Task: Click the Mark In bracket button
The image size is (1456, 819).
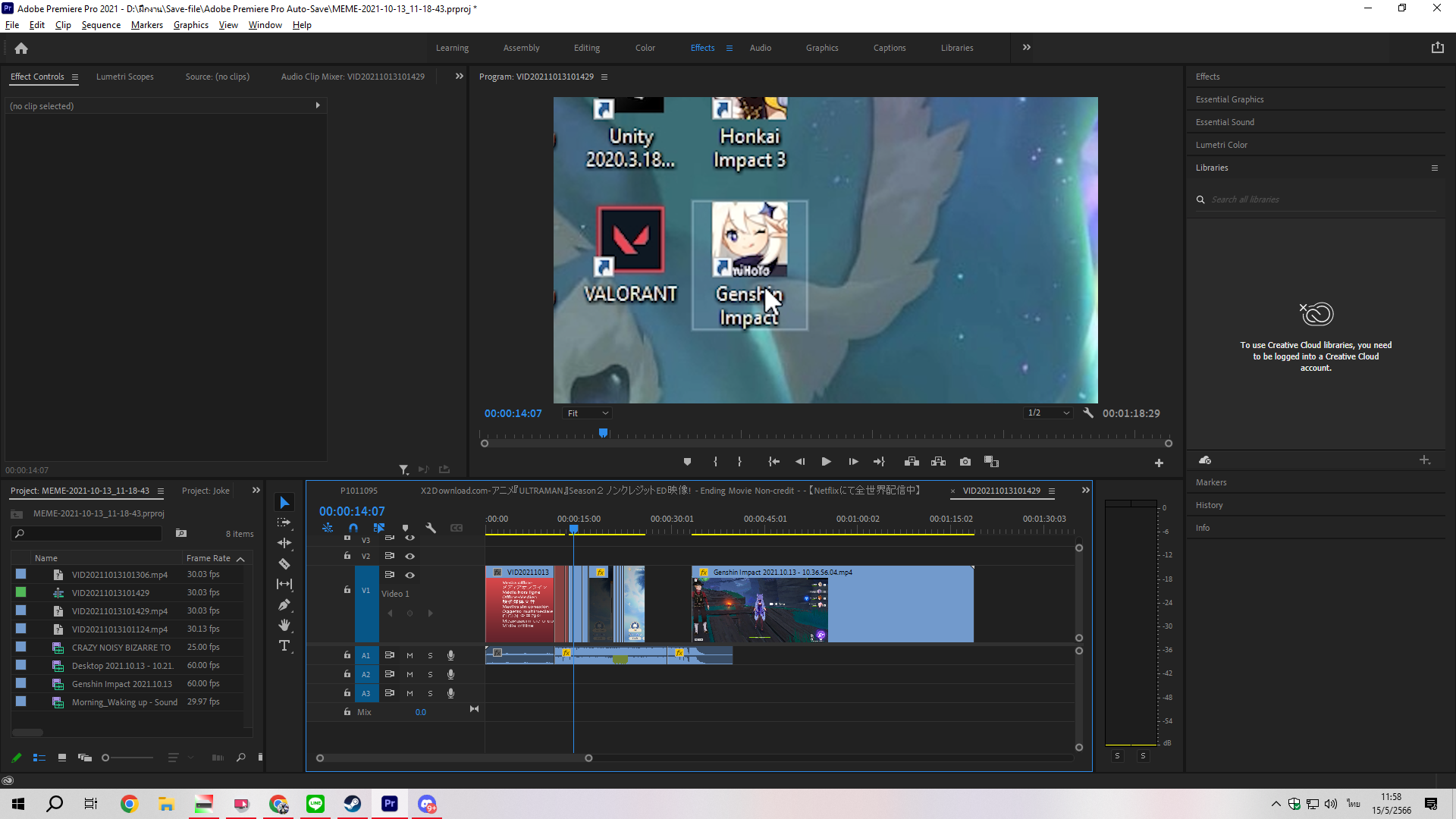Action: [715, 462]
